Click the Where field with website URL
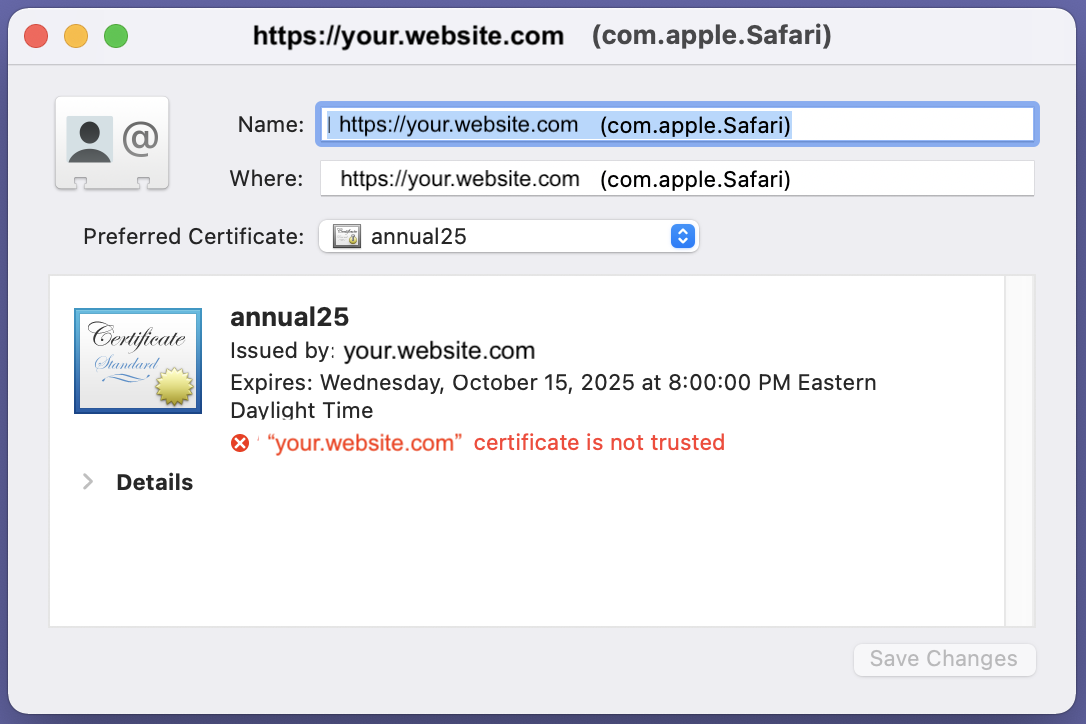 coord(677,179)
